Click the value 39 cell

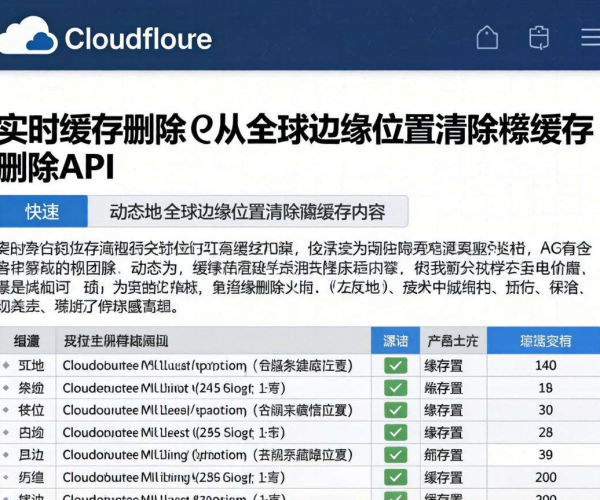point(545,455)
